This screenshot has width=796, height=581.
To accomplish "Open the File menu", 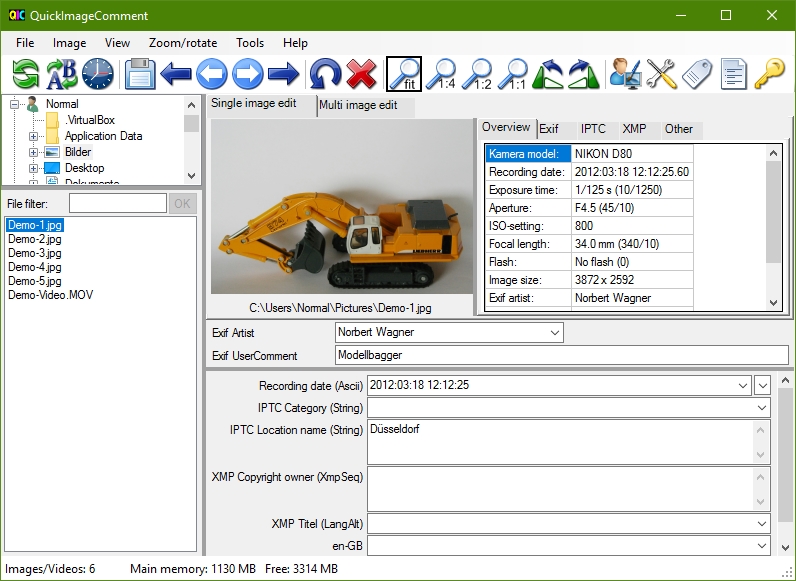I will click(x=25, y=43).
